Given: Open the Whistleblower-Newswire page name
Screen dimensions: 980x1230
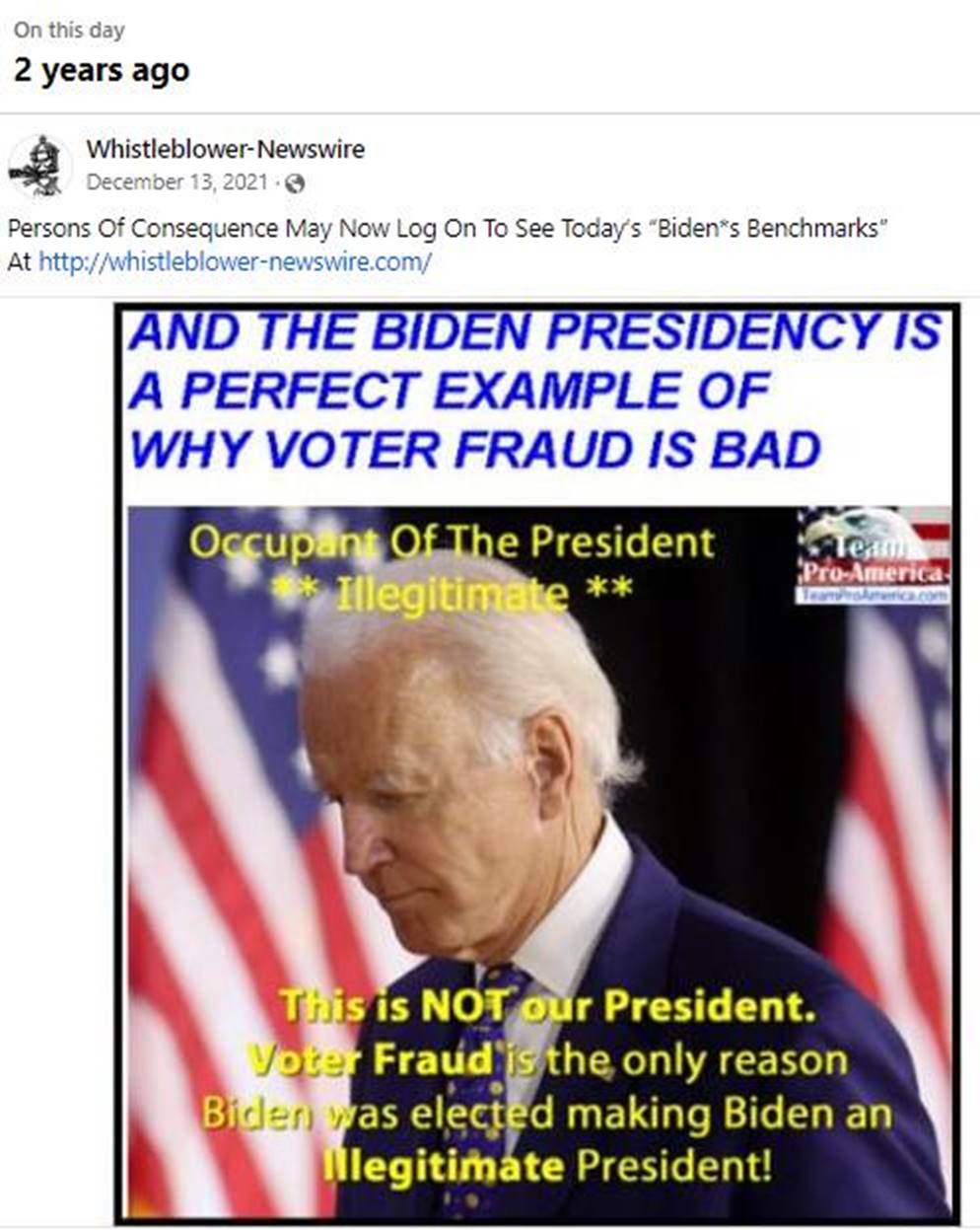Looking at the screenshot, I should coord(226,149).
